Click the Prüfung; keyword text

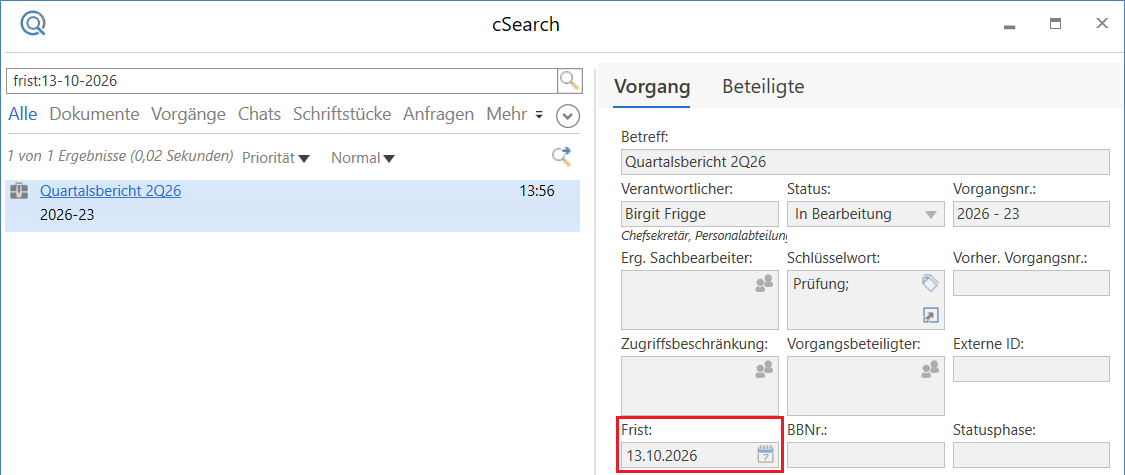(822, 283)
